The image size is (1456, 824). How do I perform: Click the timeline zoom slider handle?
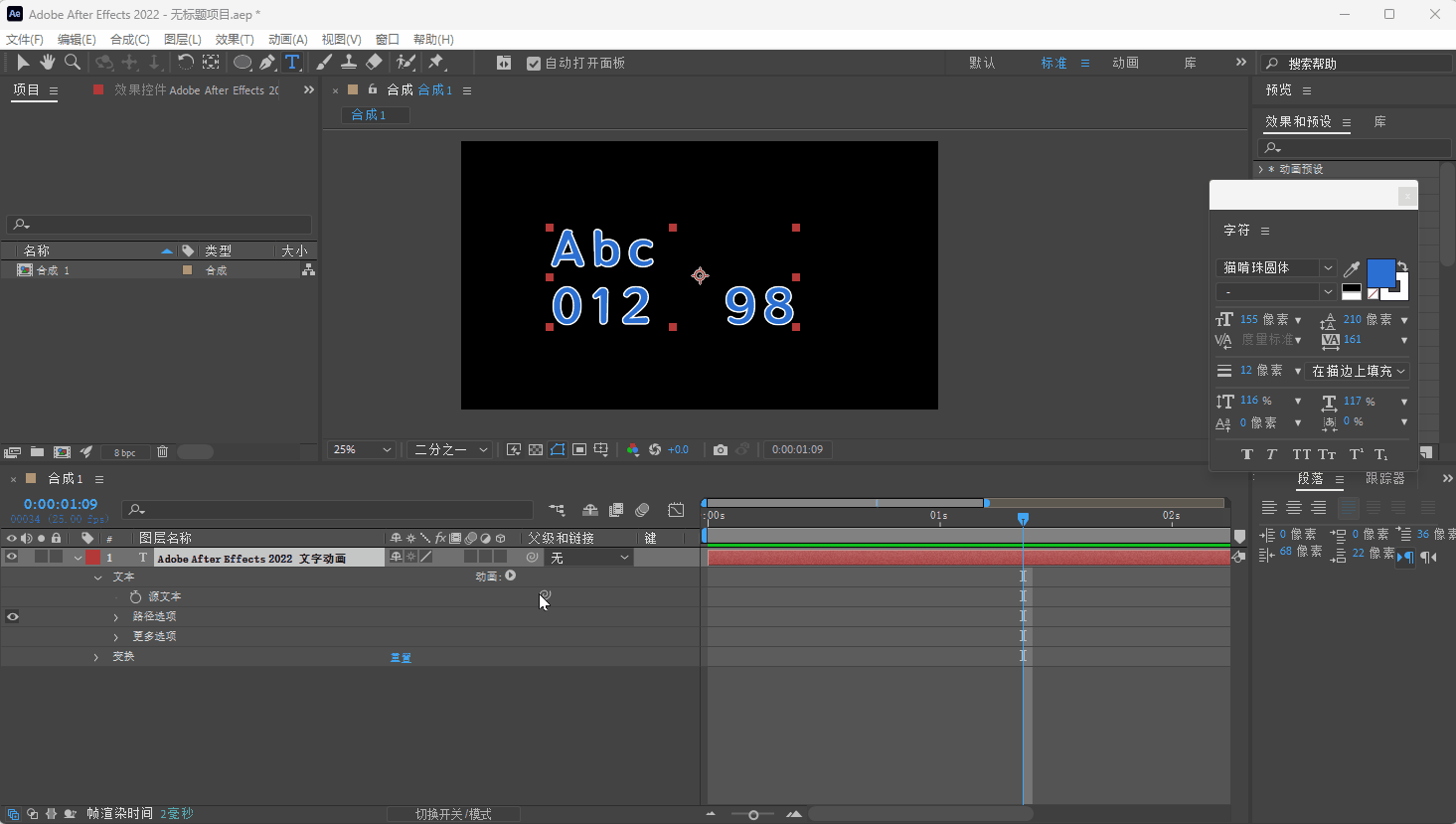pyautogui.click(x=753, y=815)
